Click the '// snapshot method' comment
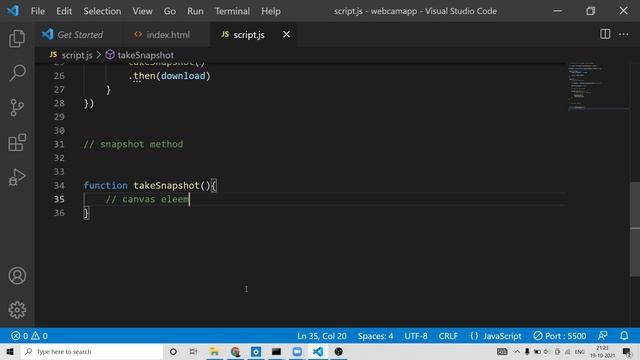The width and height of the screenshot is (640, 360). 133,144
